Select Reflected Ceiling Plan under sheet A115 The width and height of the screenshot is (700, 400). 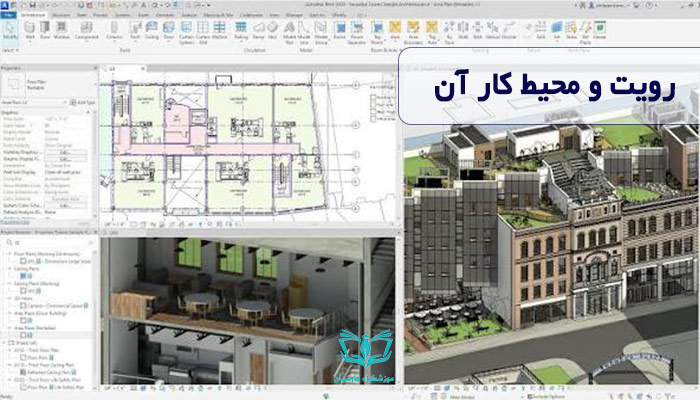[x=48, y=372]
